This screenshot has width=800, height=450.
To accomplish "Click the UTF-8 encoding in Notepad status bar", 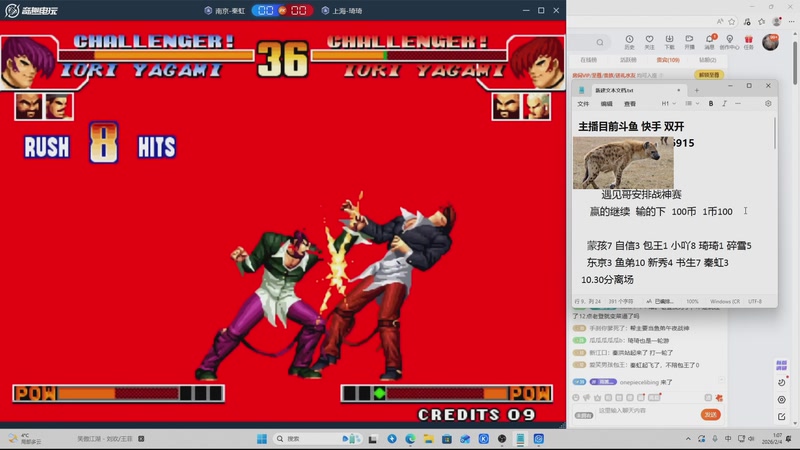I will tap(755, 302).
